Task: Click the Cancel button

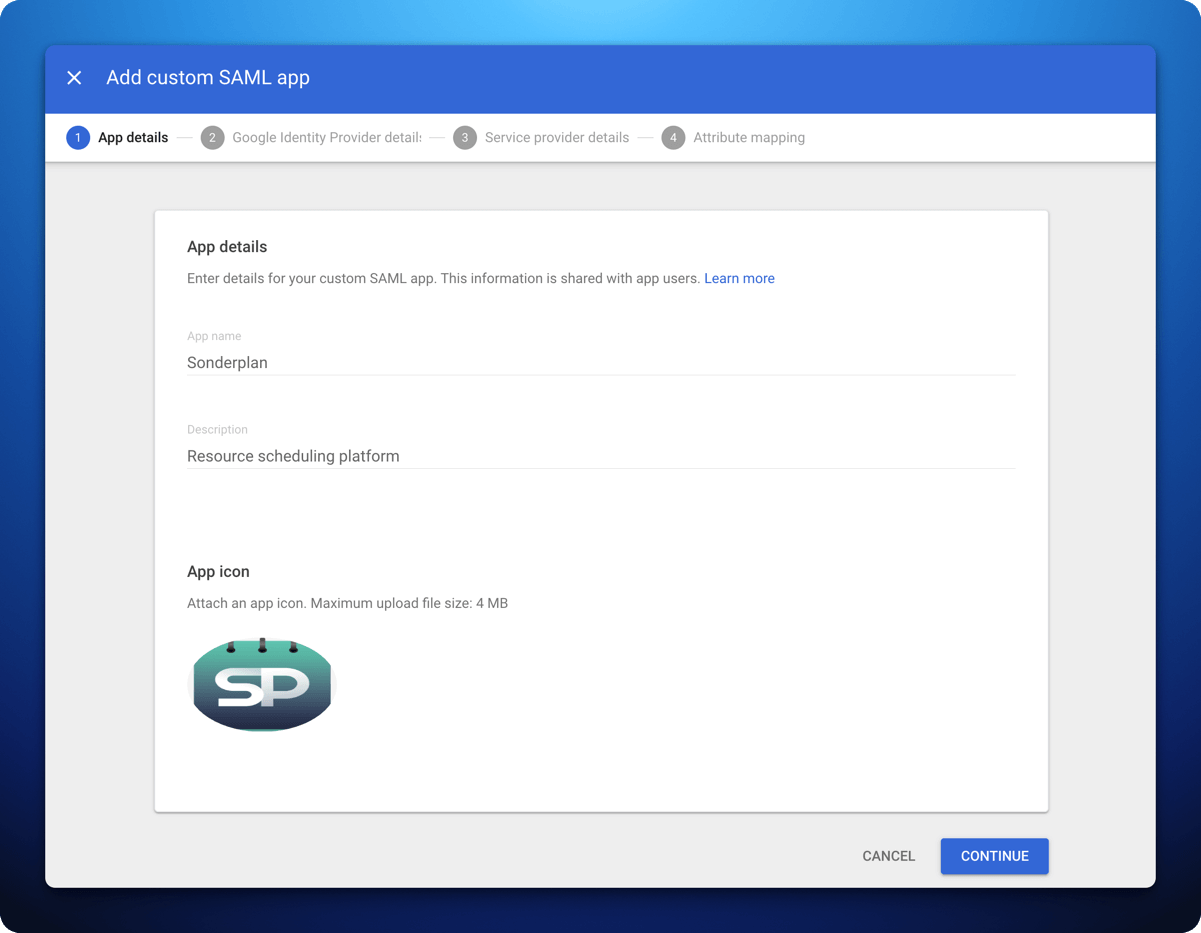Action: [x=888, y=856]
